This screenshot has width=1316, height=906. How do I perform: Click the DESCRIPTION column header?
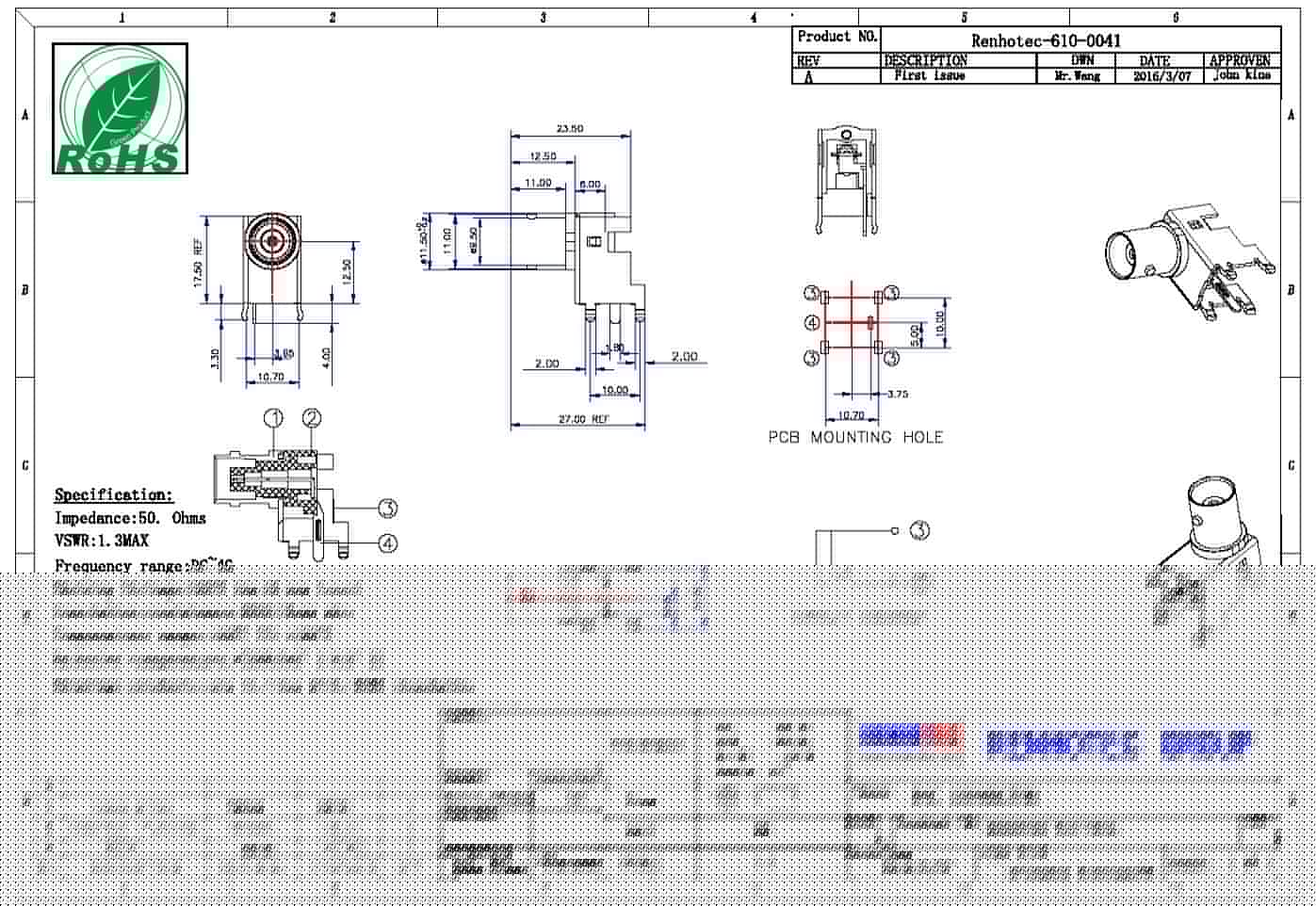(925, 58)
